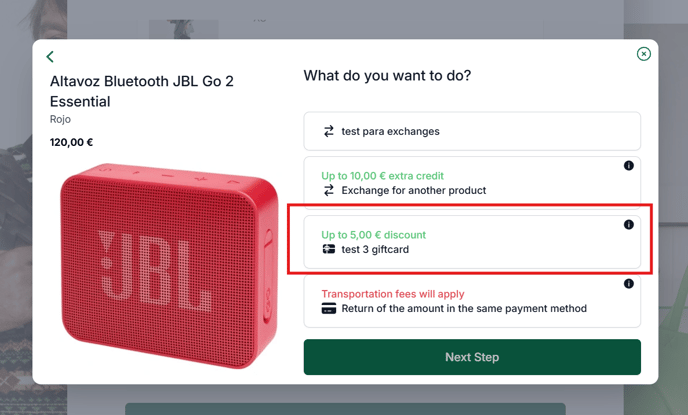Choose return to same payment method option

tap(472, 301)
